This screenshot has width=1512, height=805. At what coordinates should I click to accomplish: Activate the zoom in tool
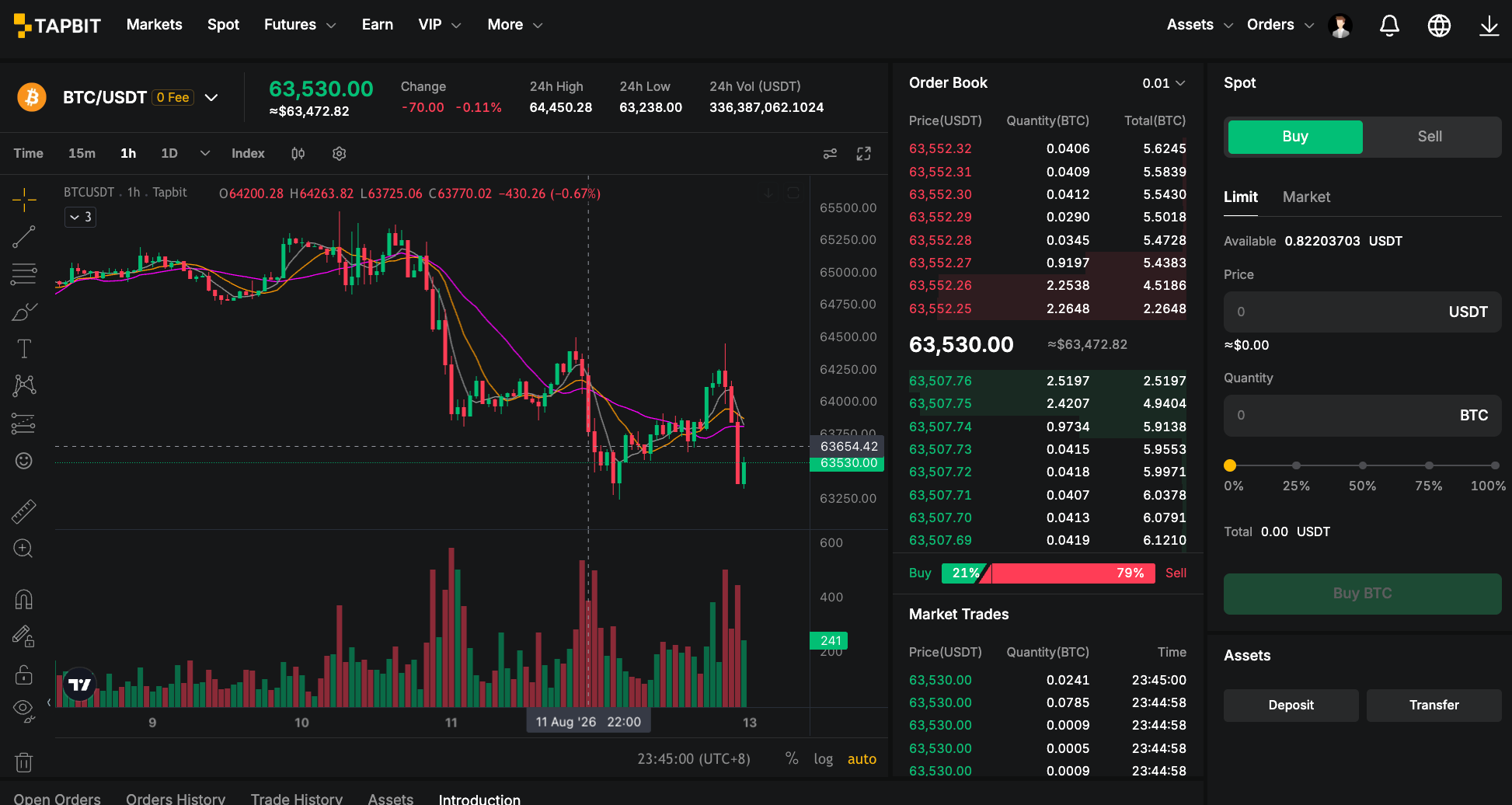tap(24, 549)
